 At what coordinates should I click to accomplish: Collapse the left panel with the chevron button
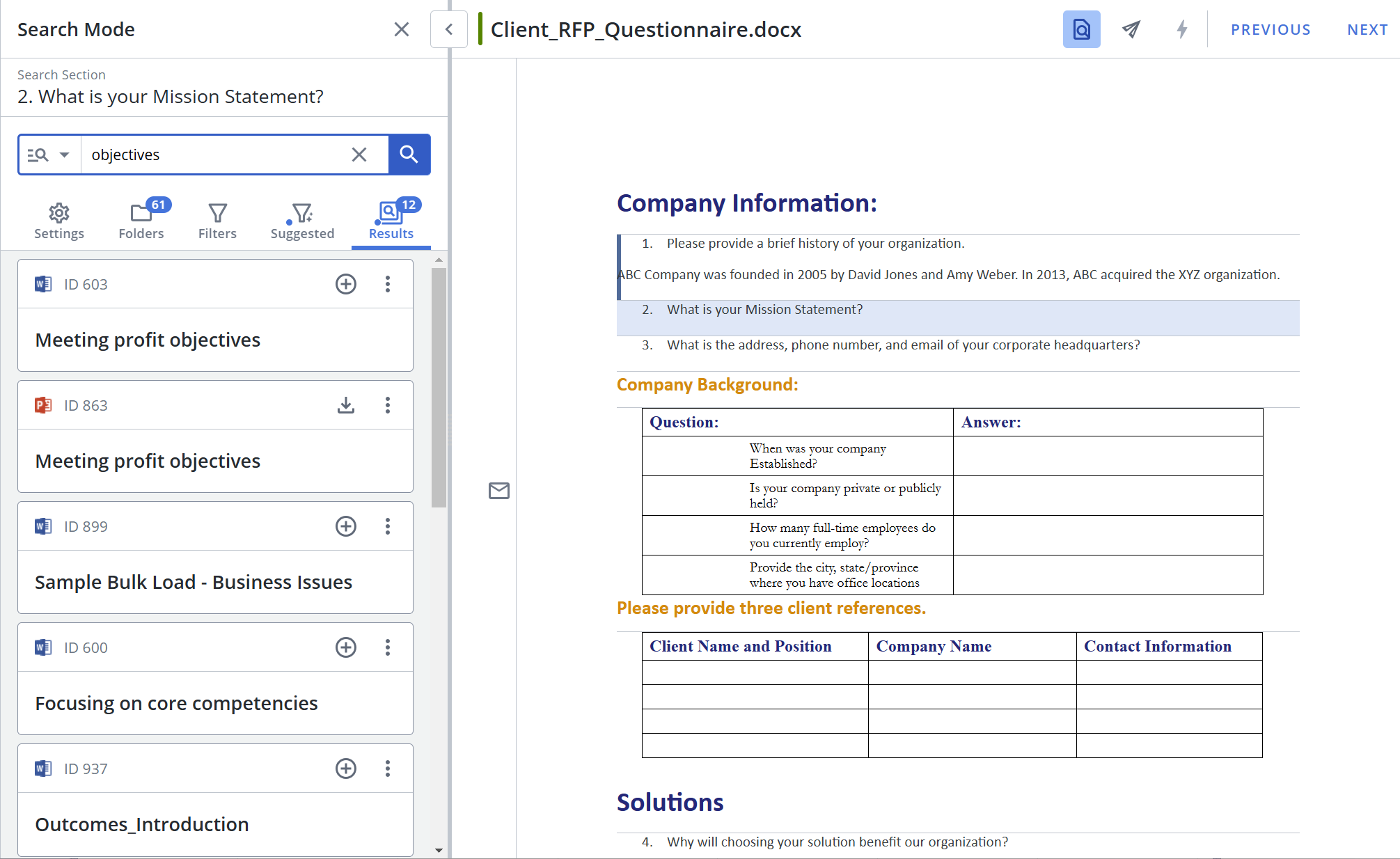tap(449, 29)
